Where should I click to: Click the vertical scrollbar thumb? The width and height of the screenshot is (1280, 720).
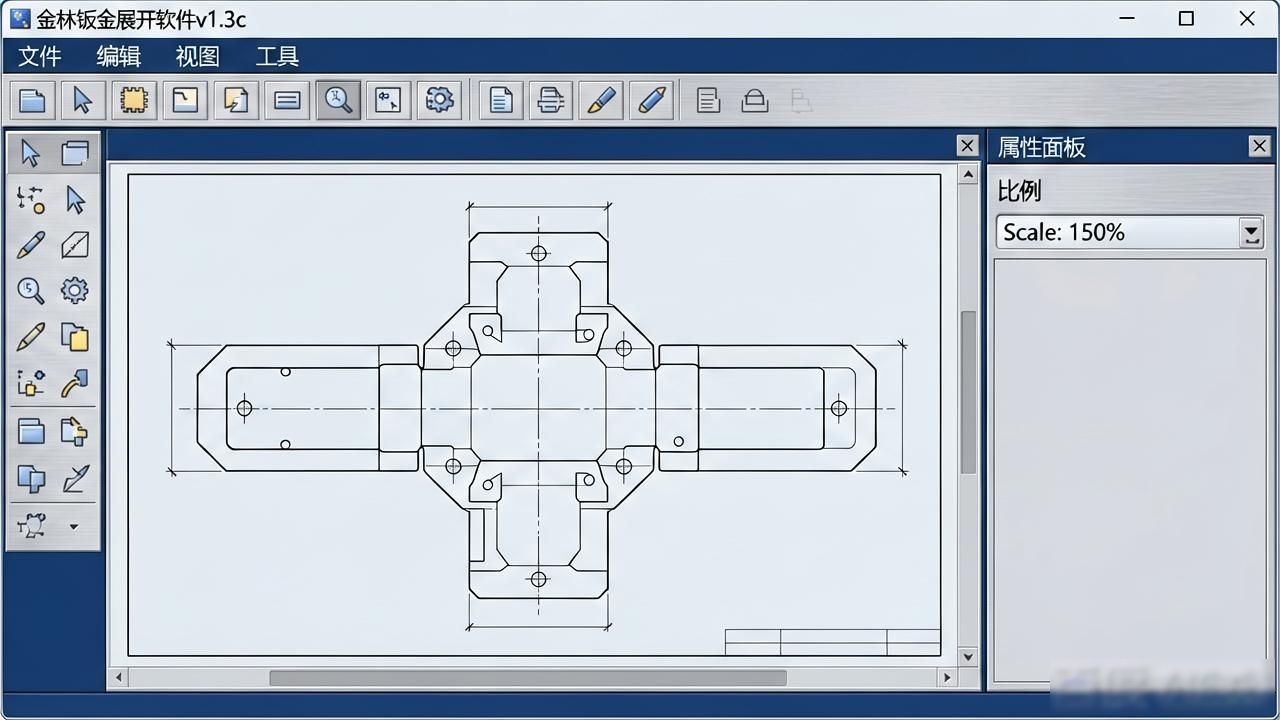(x=968, y=392)
